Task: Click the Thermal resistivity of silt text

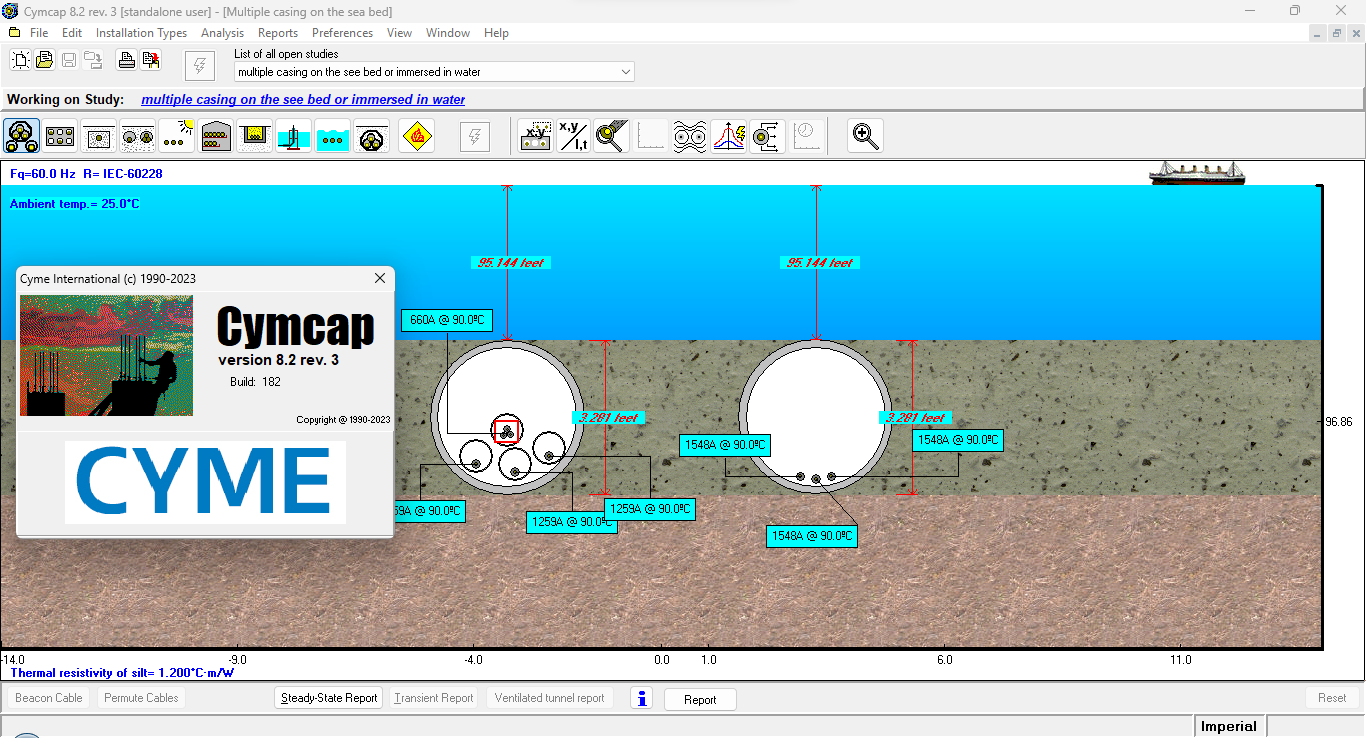Action: click(122, 673)
